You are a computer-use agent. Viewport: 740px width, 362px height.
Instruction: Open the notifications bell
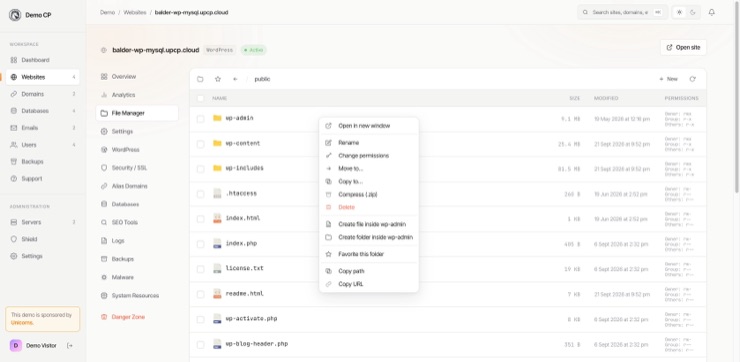[x=712, y=13]
